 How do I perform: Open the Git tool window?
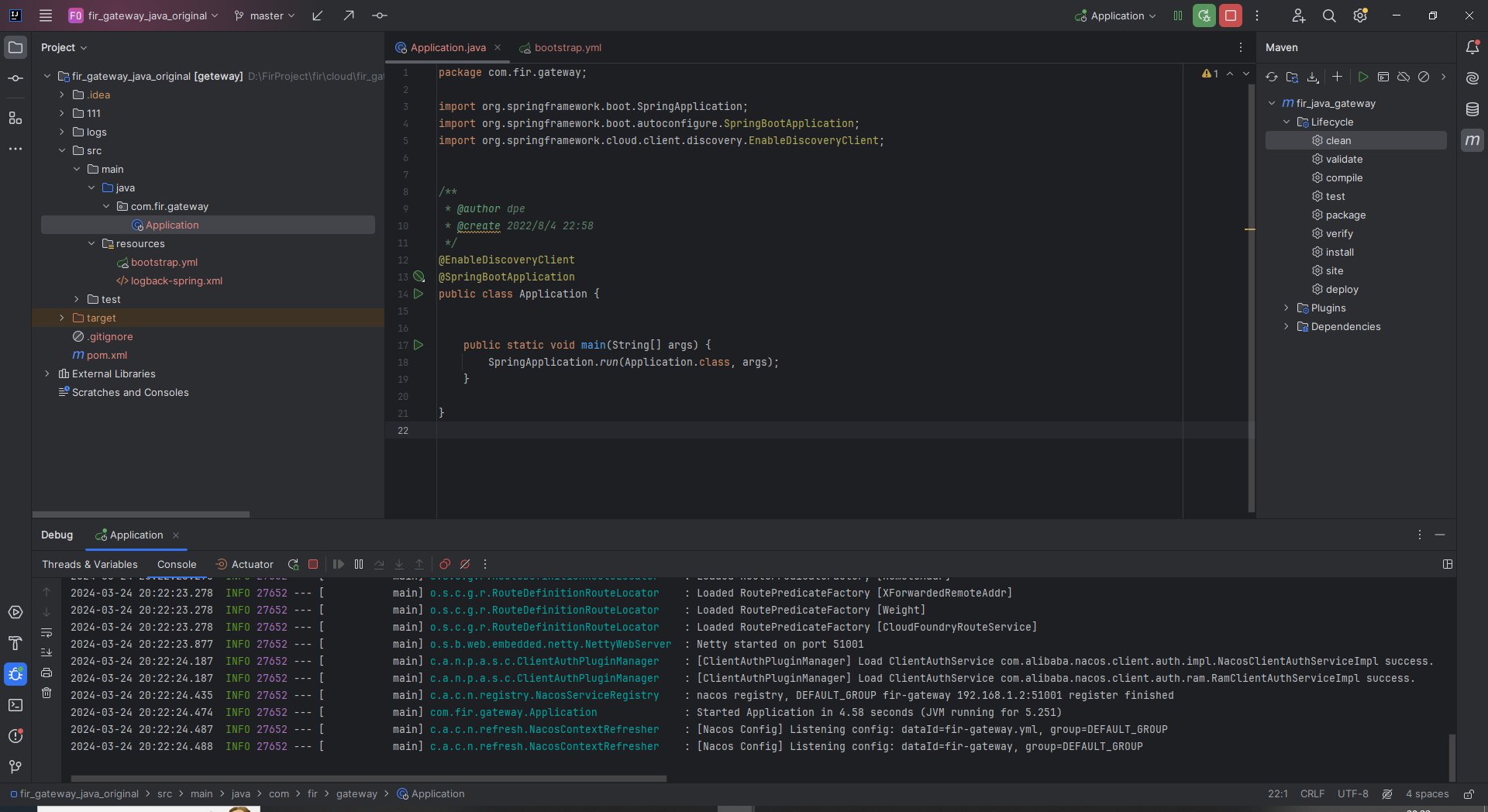[x=15, y=767]
